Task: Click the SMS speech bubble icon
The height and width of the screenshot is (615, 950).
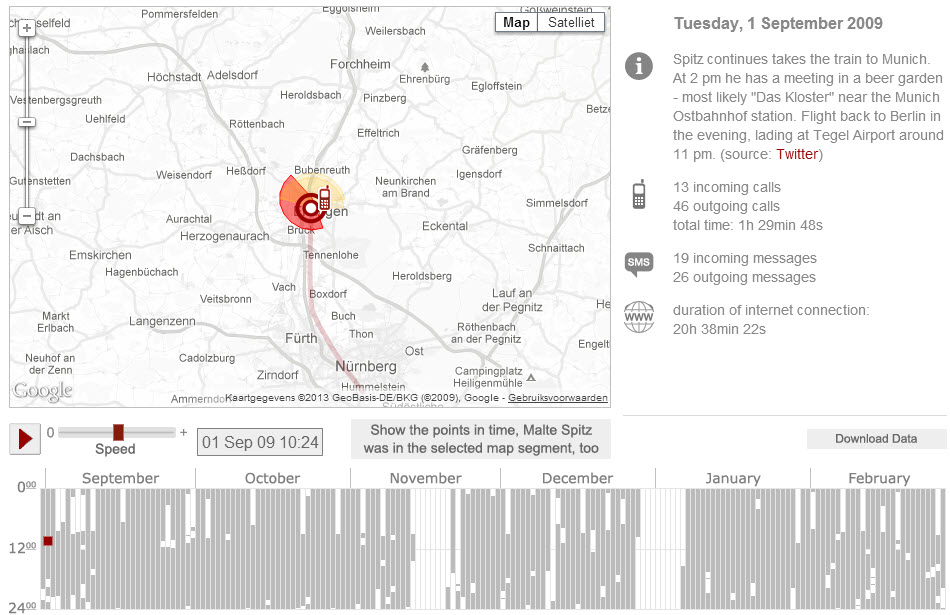Action: pyautogui.click(x=639, y=264)
